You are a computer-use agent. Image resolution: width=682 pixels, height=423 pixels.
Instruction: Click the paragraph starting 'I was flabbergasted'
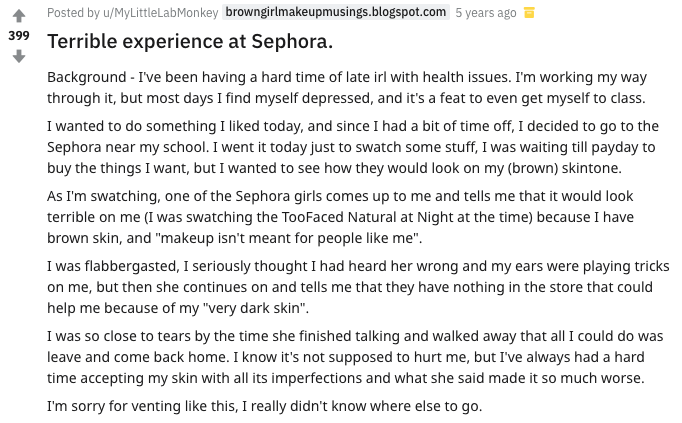pyautogui.click(x=358, y=287)
